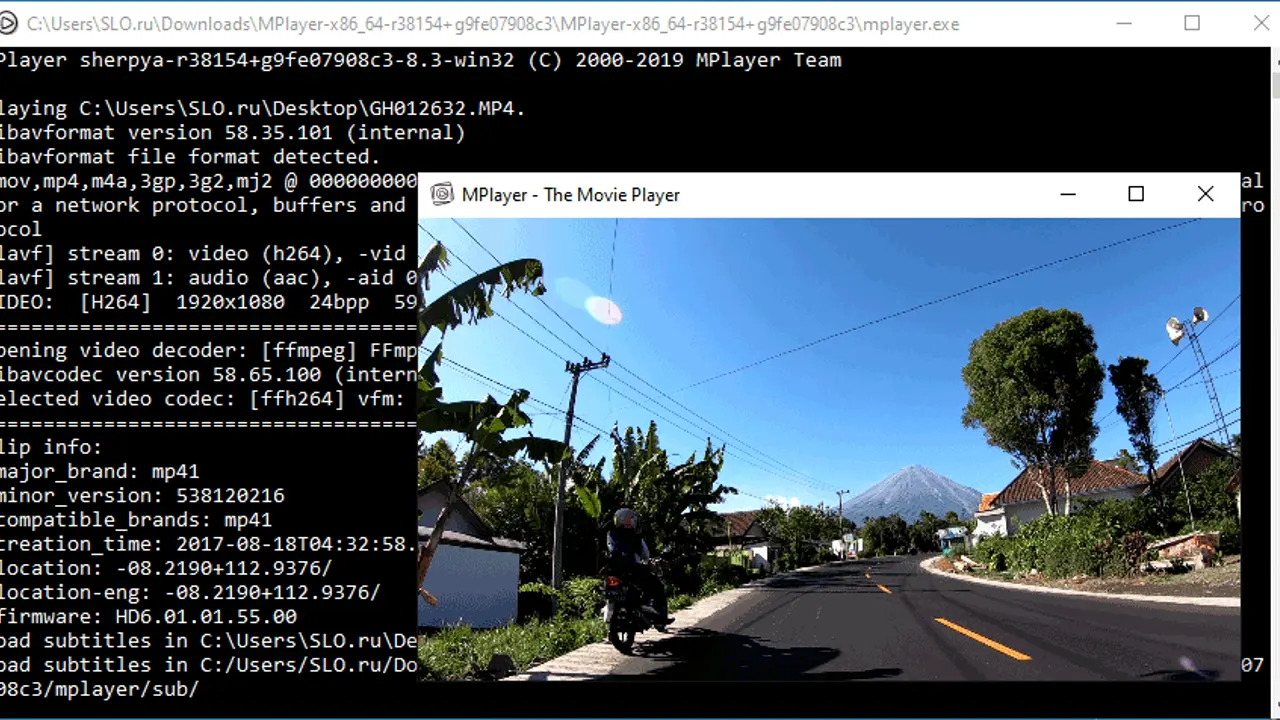Click the creation_time line in console output
The image size is (1280, 720).
[x=207, y=544]
